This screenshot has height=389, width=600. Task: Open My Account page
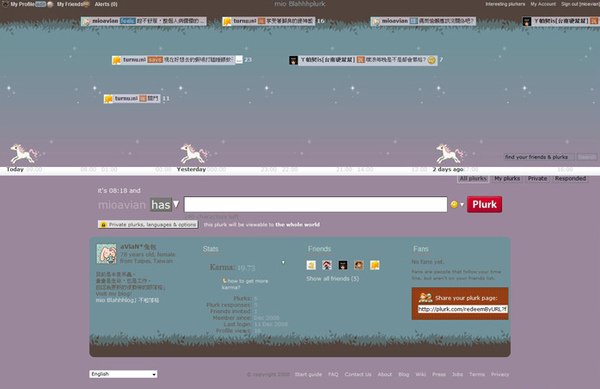[x=543, y=4]
